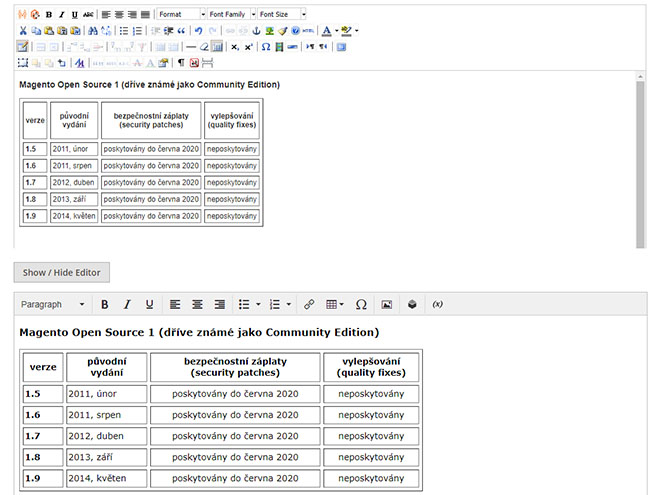This screenshot has height=495, width=660.
Task: Open the Paragraph format dropdown
Action: pos(53,304)
